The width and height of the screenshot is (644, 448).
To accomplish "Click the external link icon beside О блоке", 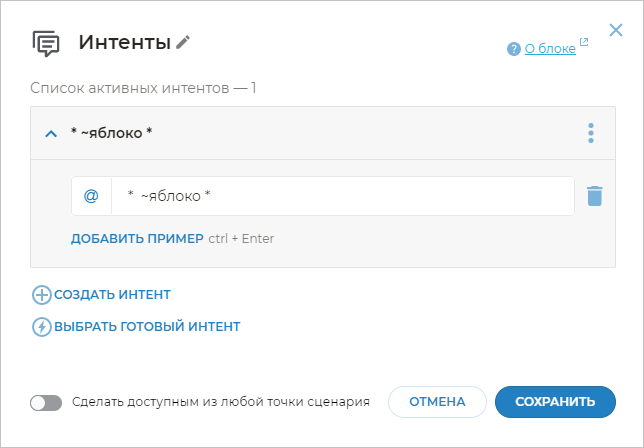I will click(584, 43).
